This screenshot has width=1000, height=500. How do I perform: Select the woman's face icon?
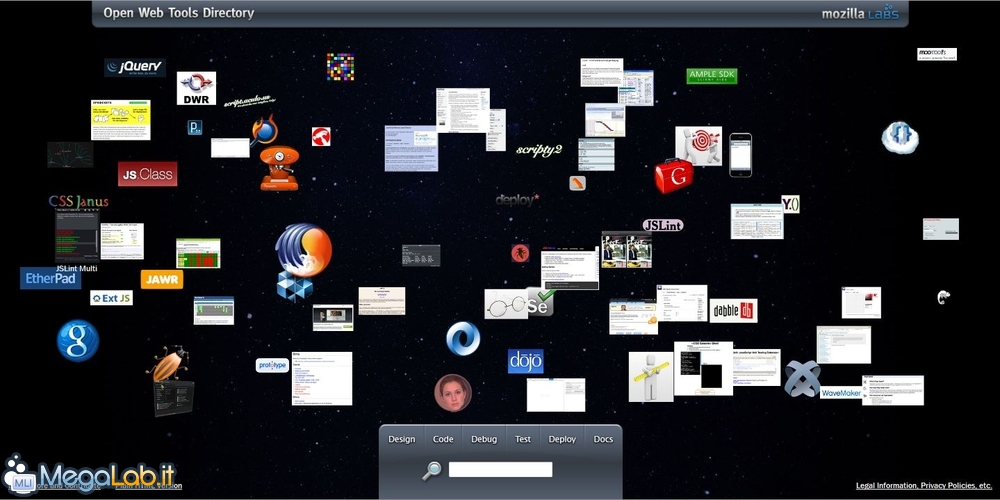click(x=453, y=393)
